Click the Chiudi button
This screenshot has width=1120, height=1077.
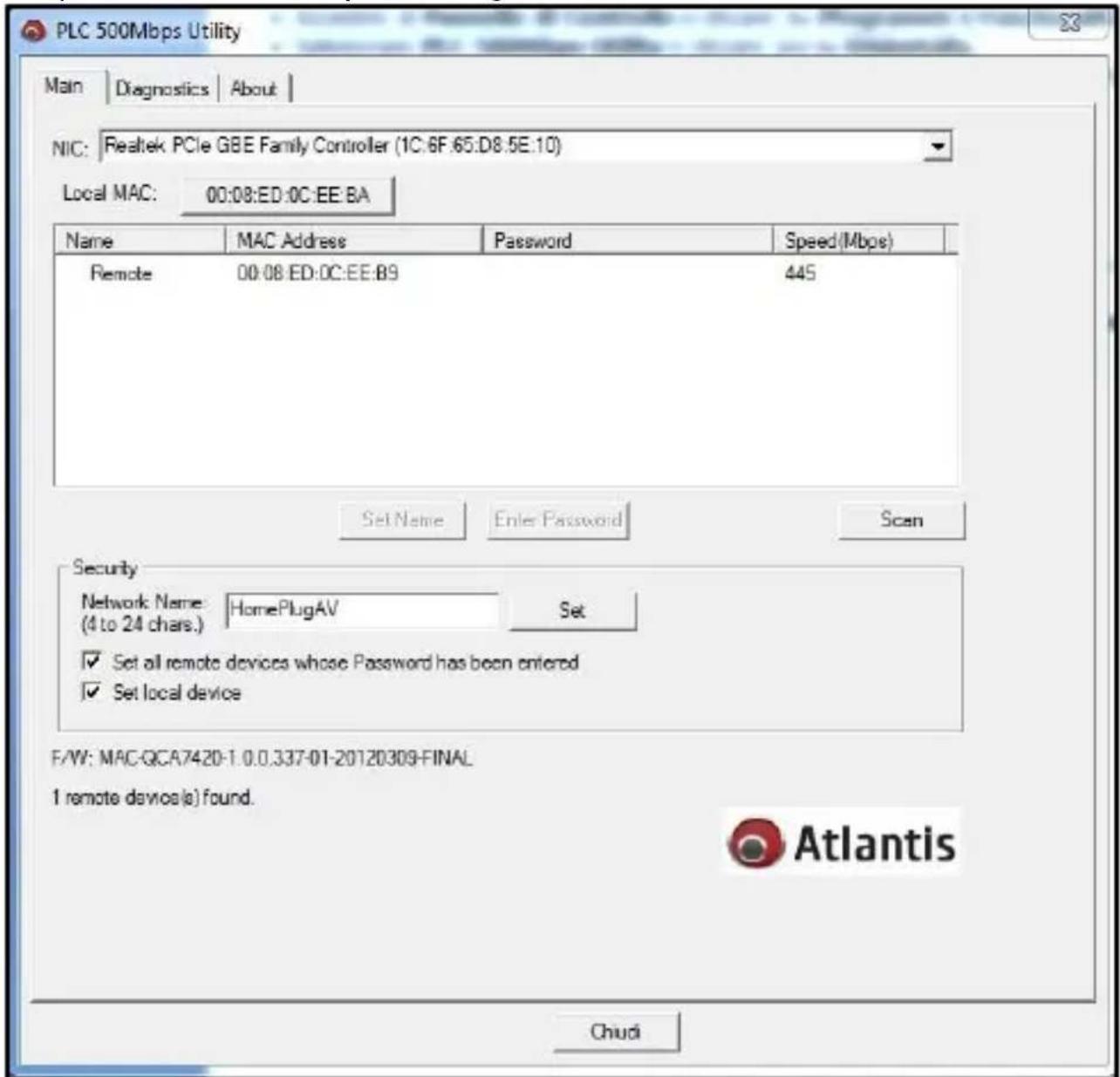tap(616, 1033)
